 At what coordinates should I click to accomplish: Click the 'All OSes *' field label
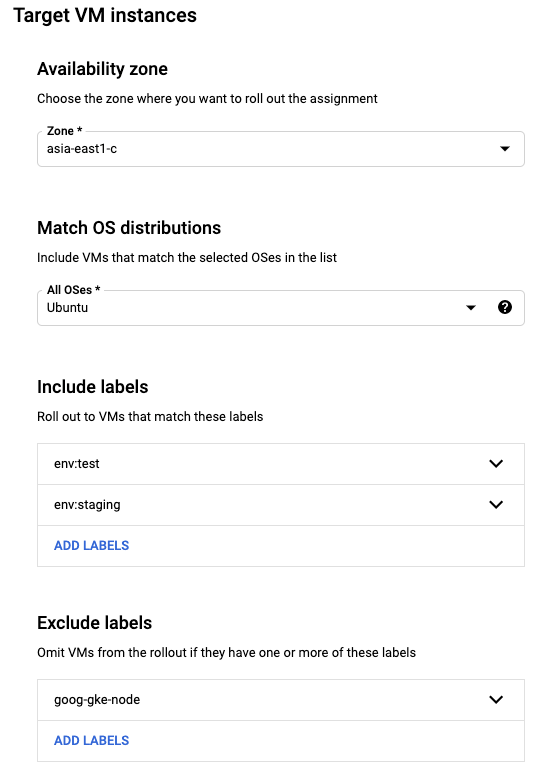pos(74,290)
